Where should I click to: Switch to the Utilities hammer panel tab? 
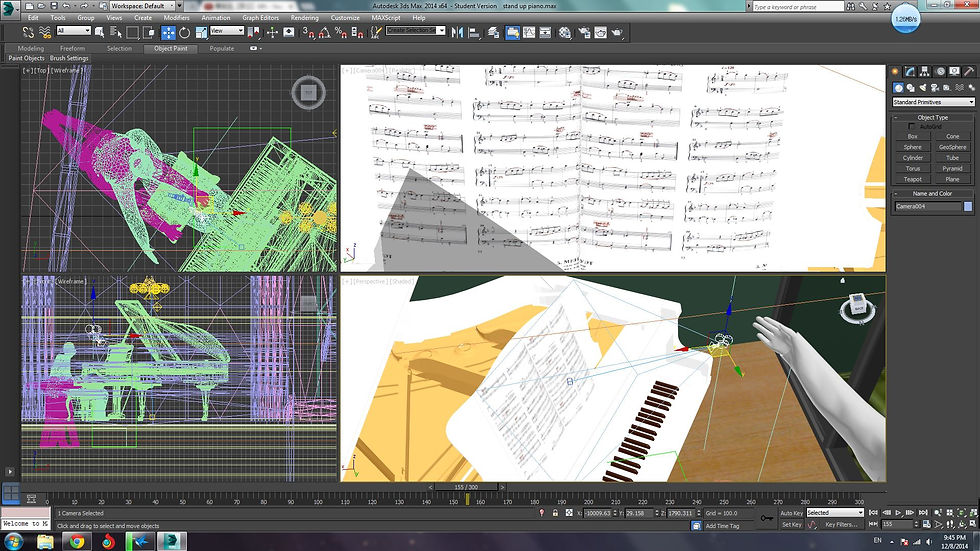969,71
